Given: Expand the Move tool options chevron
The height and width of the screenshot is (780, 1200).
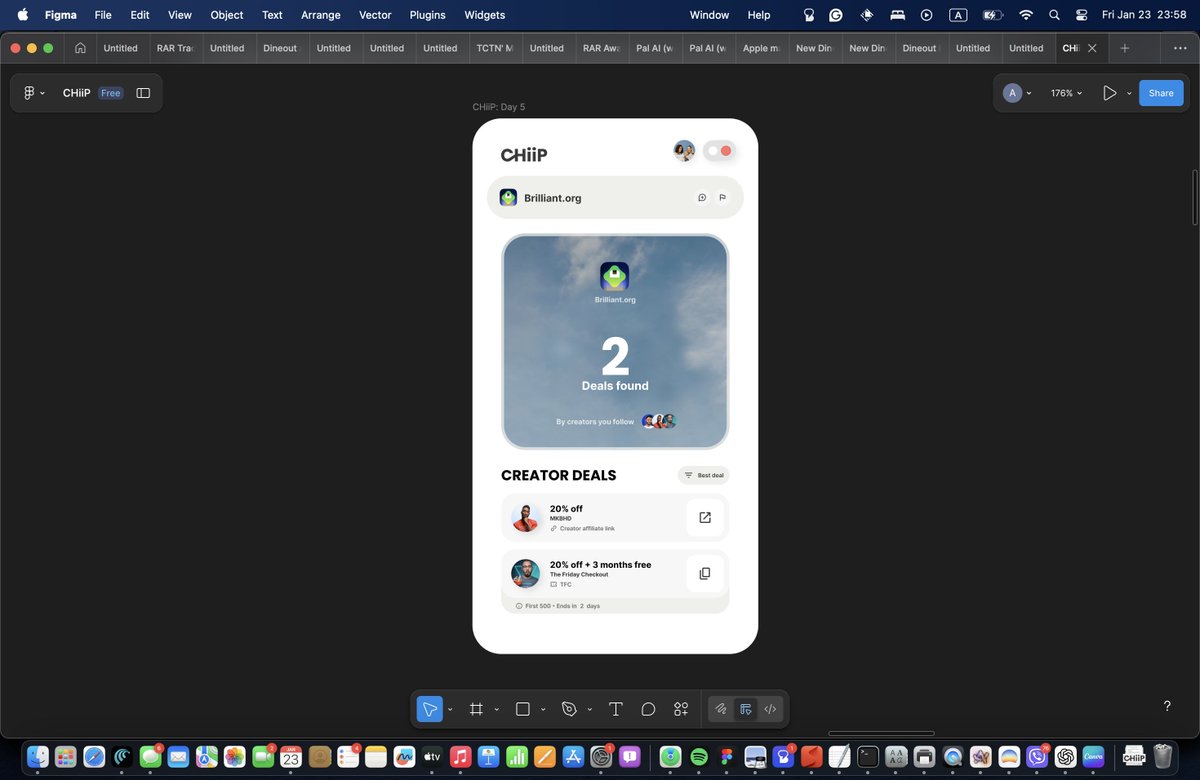Looking at the screenshot, I should point(450,709).
